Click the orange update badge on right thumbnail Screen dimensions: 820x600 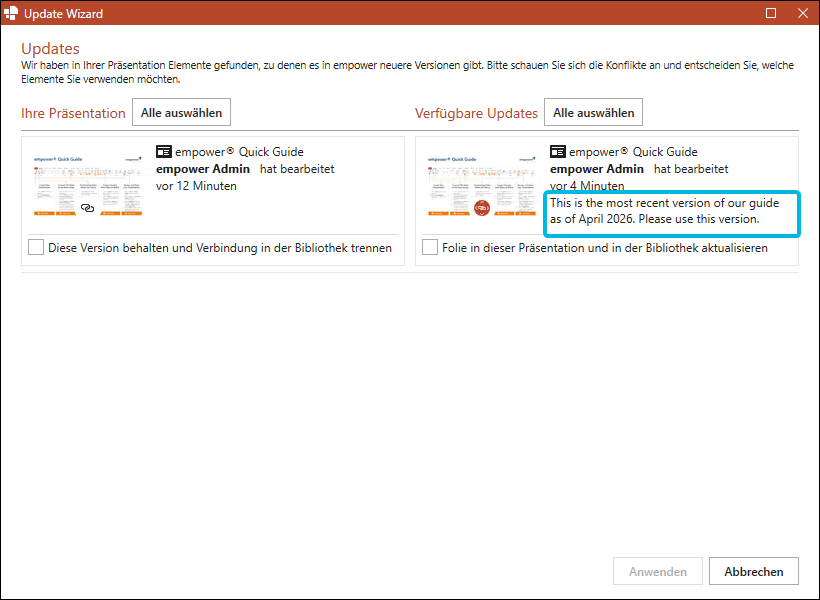[x=482, y=208]
